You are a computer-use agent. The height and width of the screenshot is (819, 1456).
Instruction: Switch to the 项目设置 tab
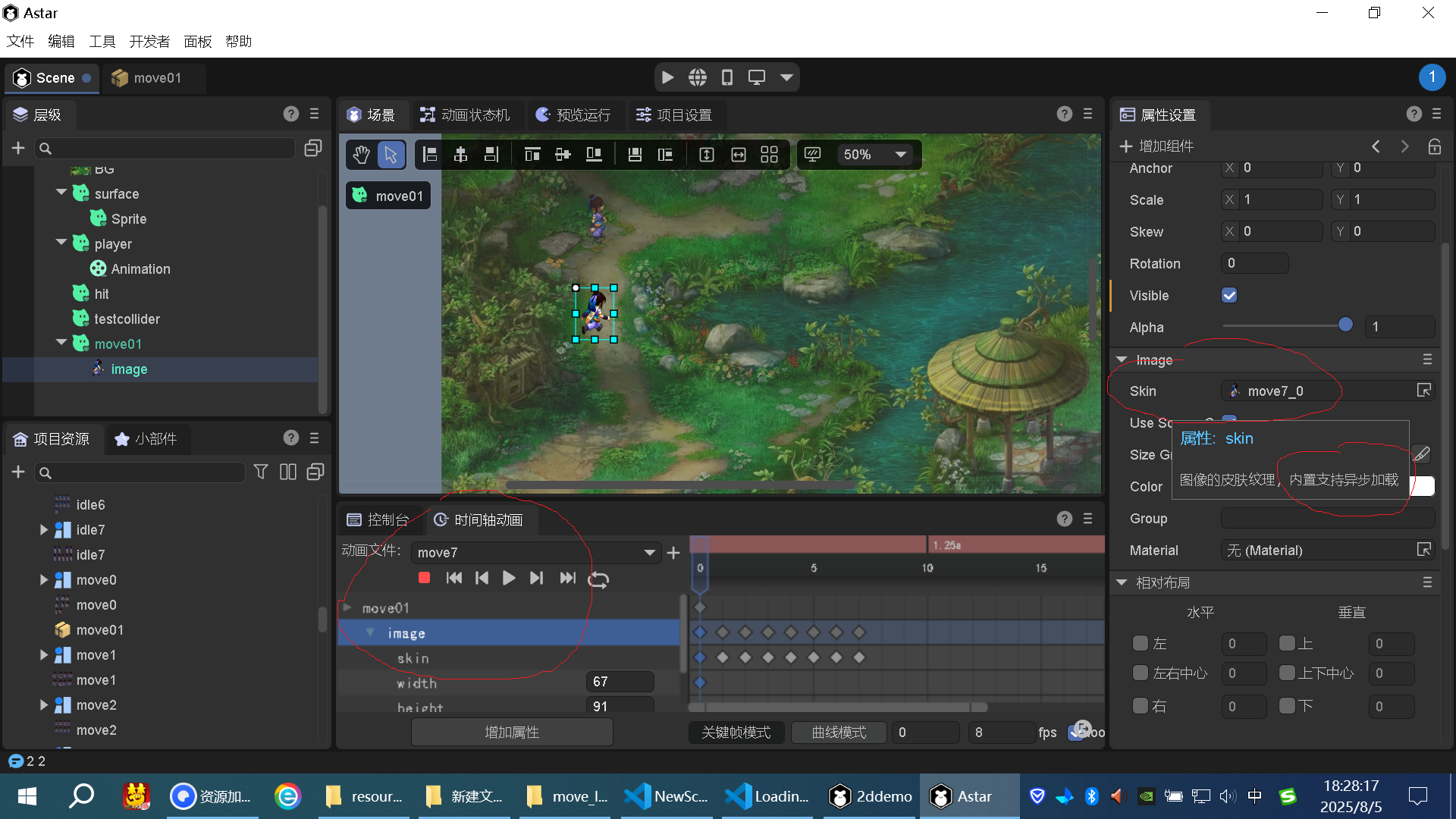click(x=674, y=115)
